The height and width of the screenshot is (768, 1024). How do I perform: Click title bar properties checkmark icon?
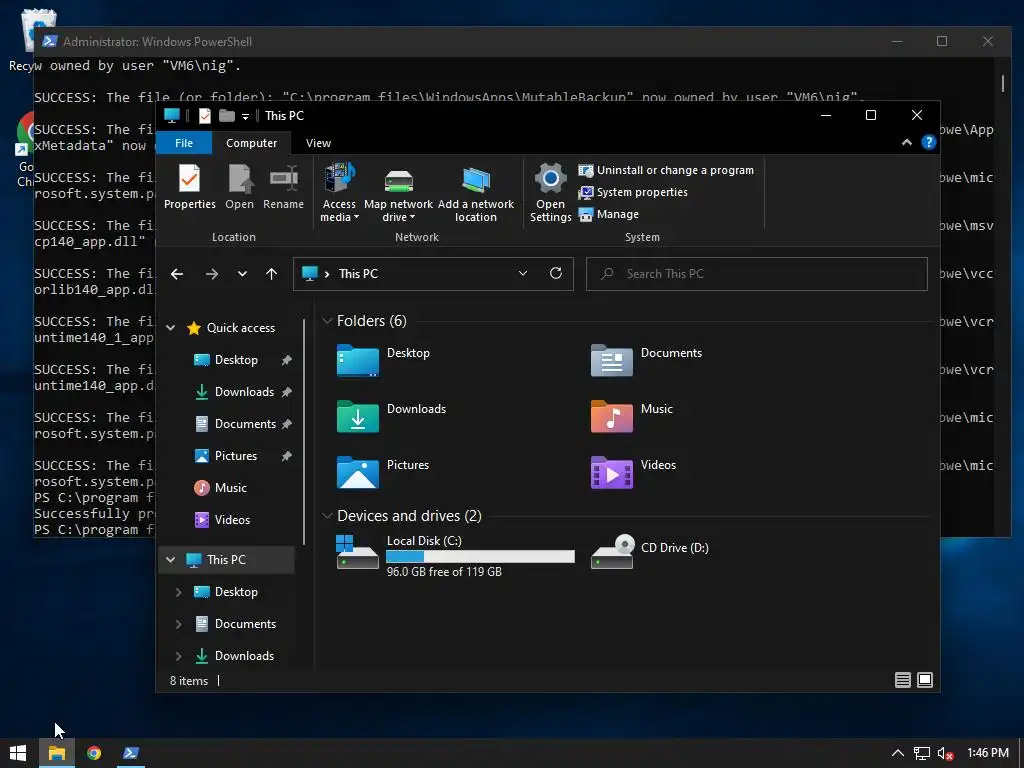(204, 116)
